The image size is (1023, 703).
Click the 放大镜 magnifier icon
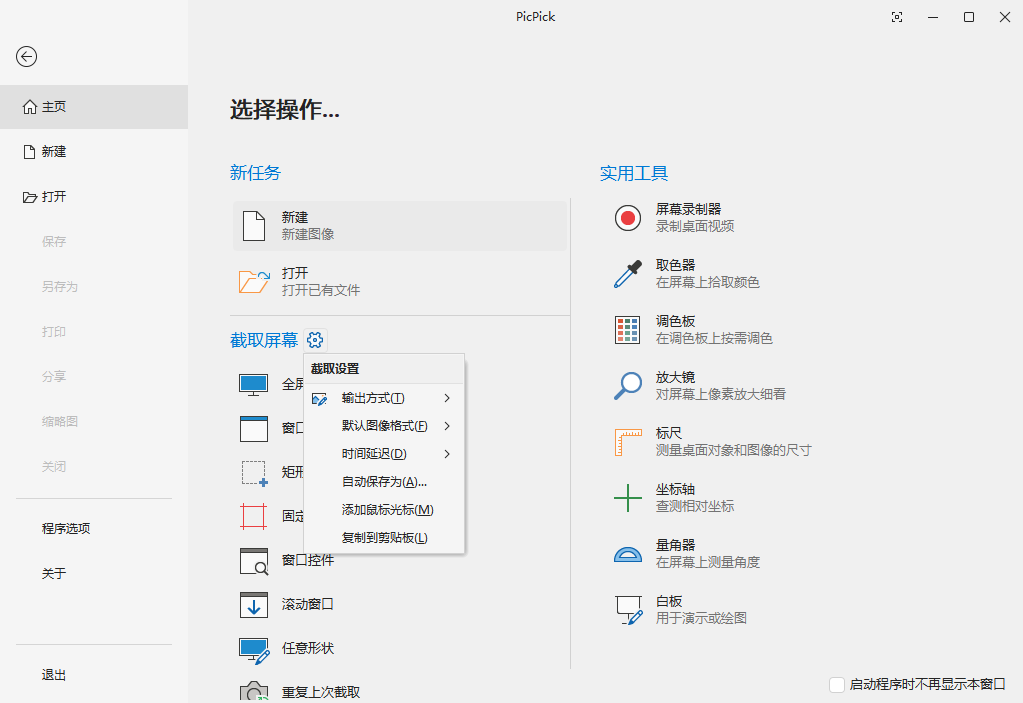[x=628, y=385]
